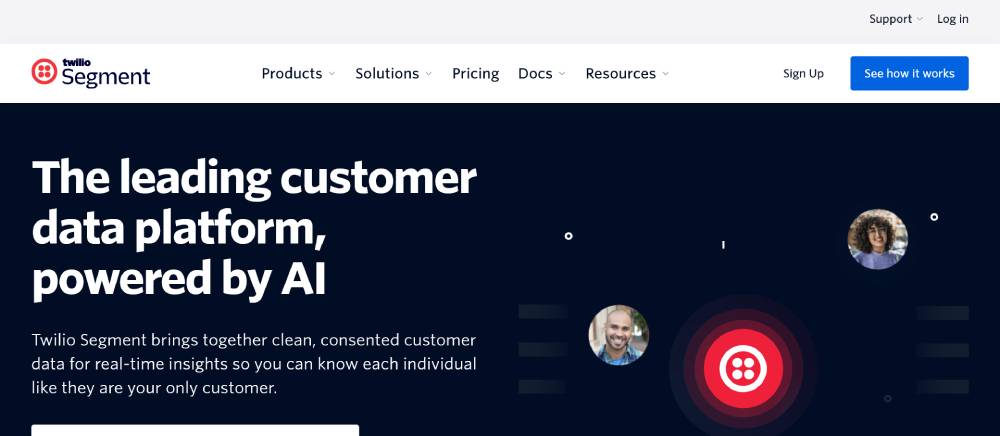Expand the Docs dropdown chevron

point(562,74)
